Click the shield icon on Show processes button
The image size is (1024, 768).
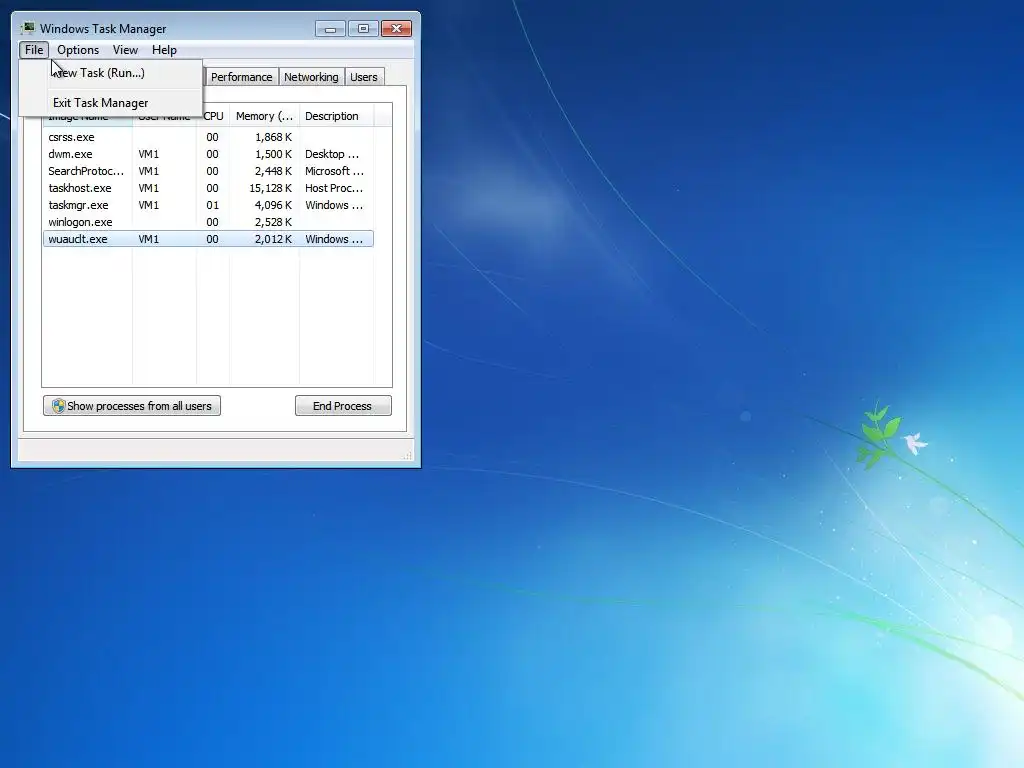[59, 406]
